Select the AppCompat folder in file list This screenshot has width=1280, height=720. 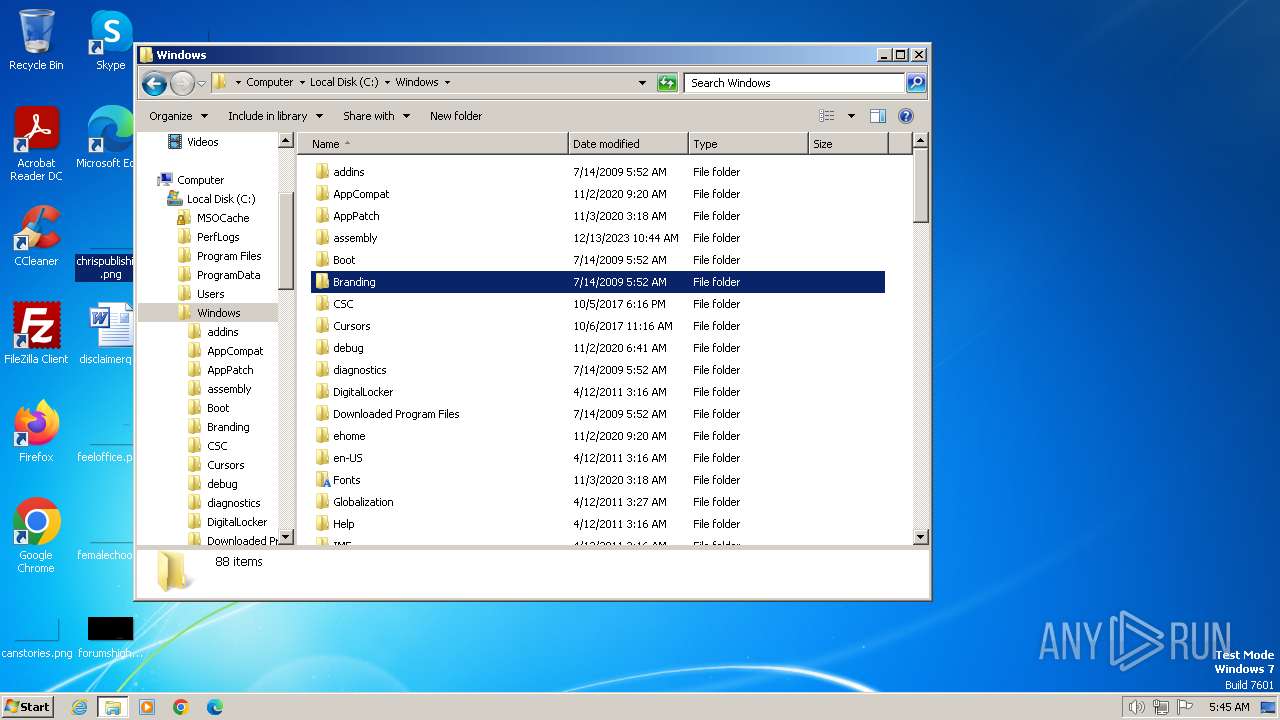[x=360, y=194]
